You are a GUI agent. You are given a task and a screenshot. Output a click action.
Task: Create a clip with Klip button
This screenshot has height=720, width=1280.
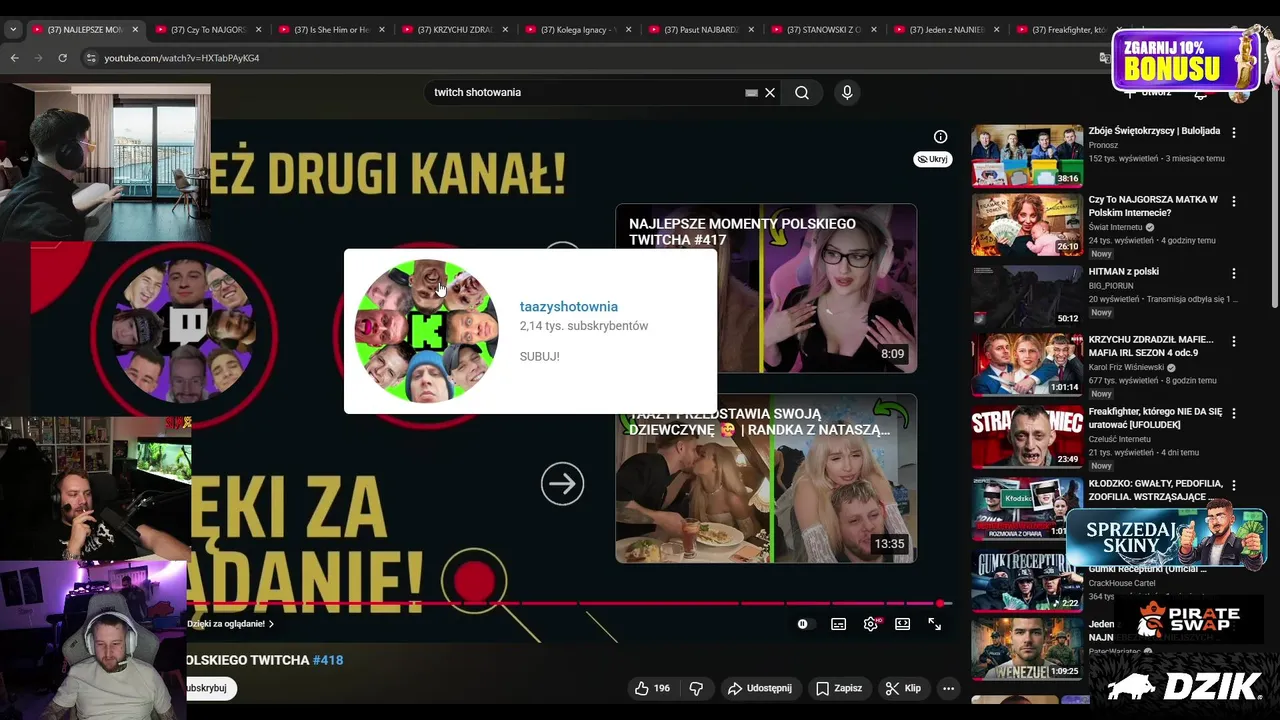tap(903, 688)
